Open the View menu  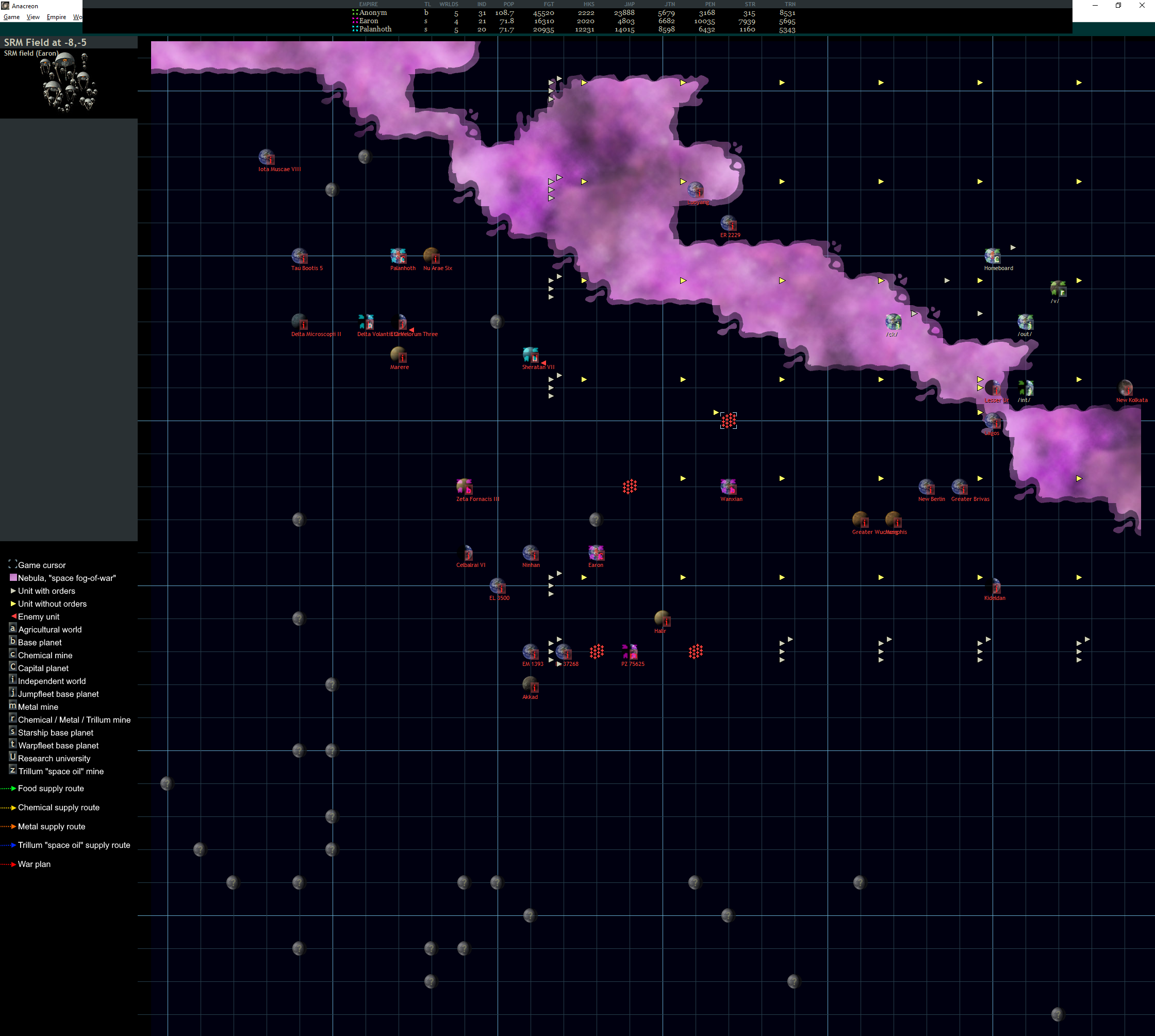tap(33, 17)
